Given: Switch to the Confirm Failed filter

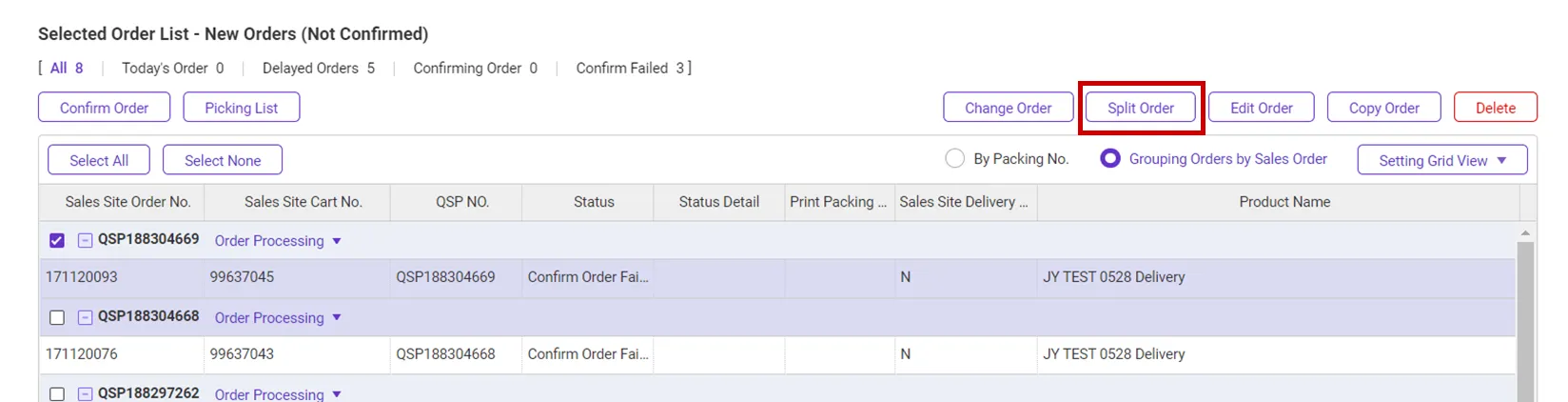Looking at the screenshot, I should tap(630, 69).
